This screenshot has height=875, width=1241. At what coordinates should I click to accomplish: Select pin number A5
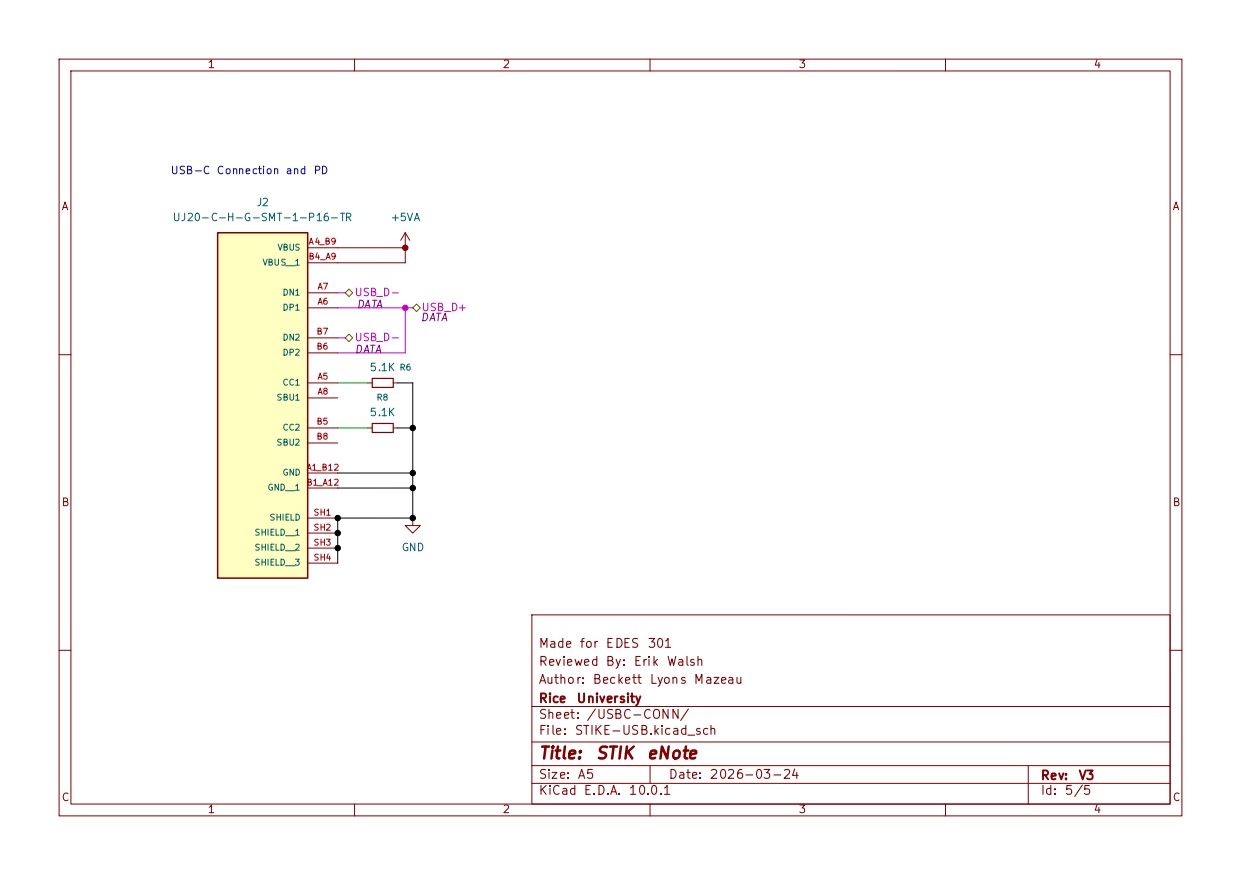(x=322, y=376)
